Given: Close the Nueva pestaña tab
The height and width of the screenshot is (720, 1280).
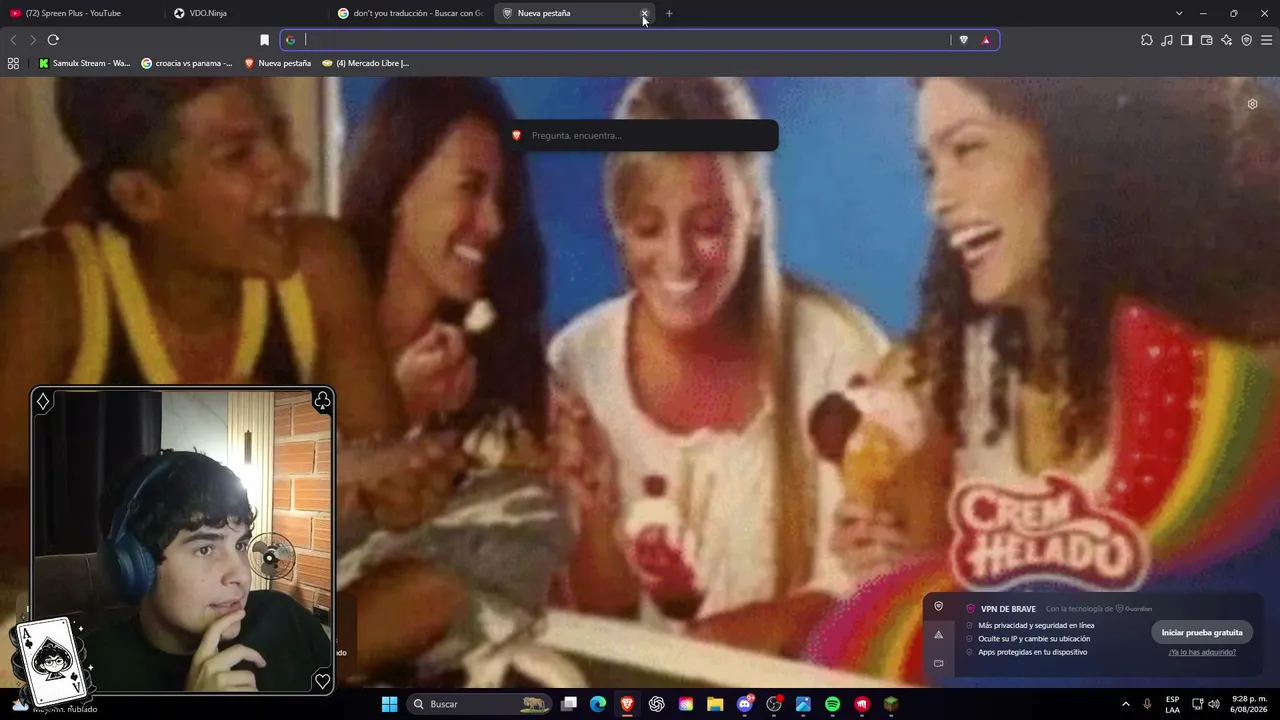Looking at the screenshot, I should tap(644, 13).
